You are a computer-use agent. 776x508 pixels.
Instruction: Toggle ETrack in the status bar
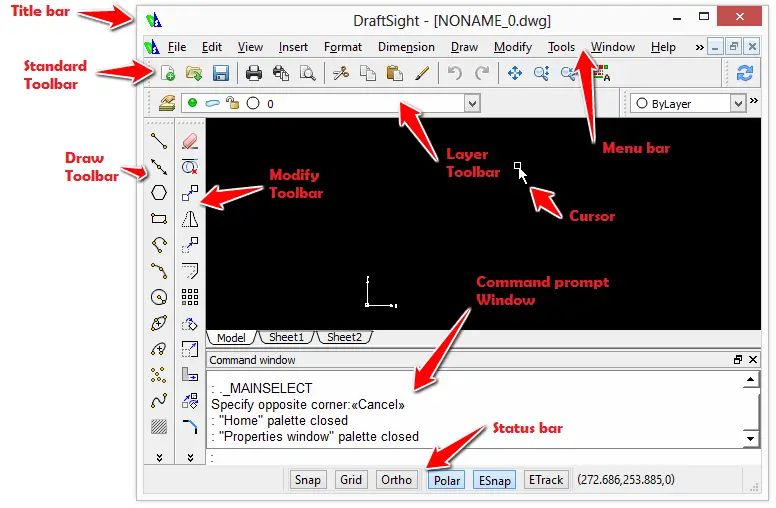point(546,480)
